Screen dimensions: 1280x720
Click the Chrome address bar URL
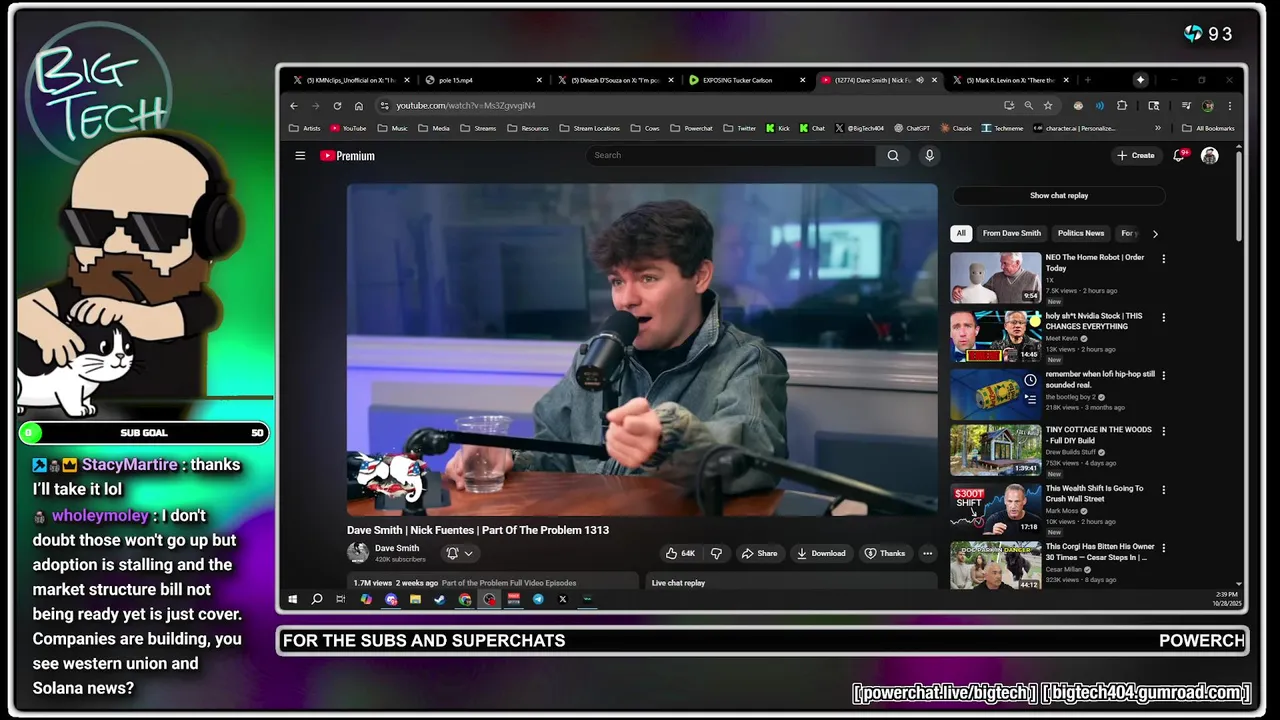[x=466, y=105]
